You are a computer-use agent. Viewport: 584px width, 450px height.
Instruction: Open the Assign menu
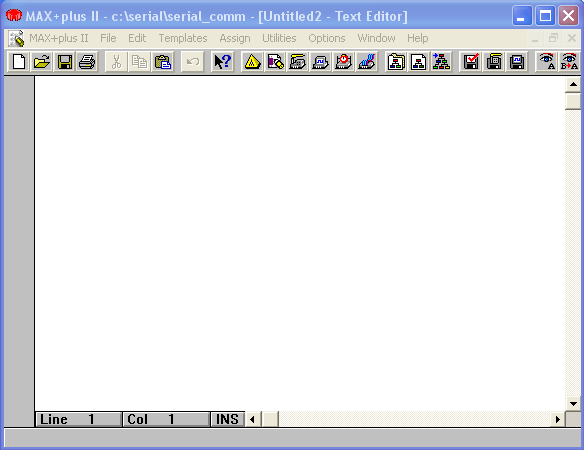[x=235, y=38]
